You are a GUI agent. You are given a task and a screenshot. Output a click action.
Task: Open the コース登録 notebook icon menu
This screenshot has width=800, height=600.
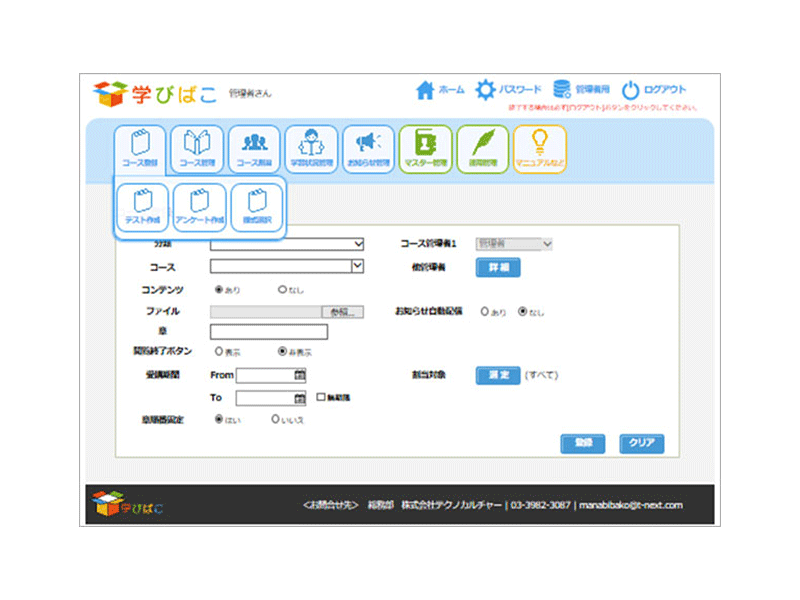tap(140, 148)
